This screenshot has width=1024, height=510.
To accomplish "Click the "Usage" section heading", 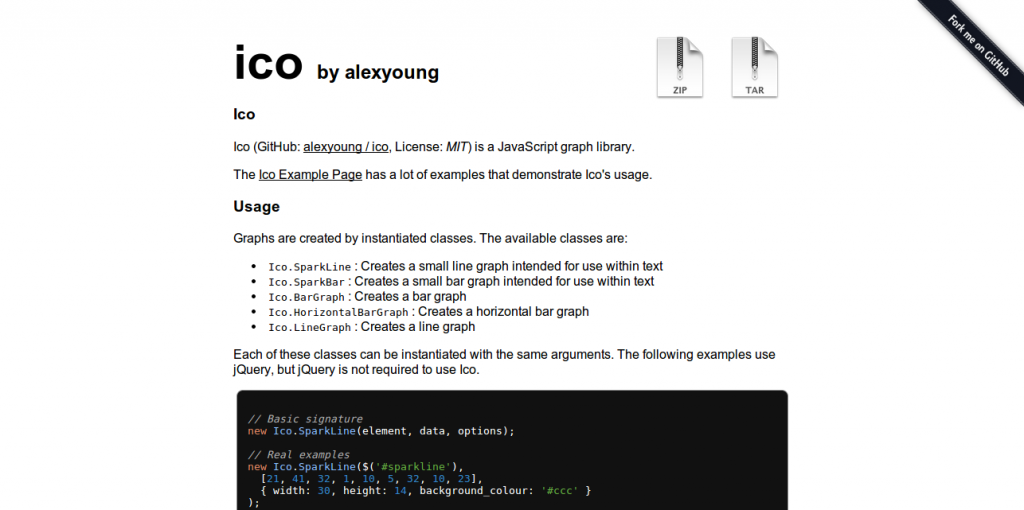I will (x=257, y=207).
